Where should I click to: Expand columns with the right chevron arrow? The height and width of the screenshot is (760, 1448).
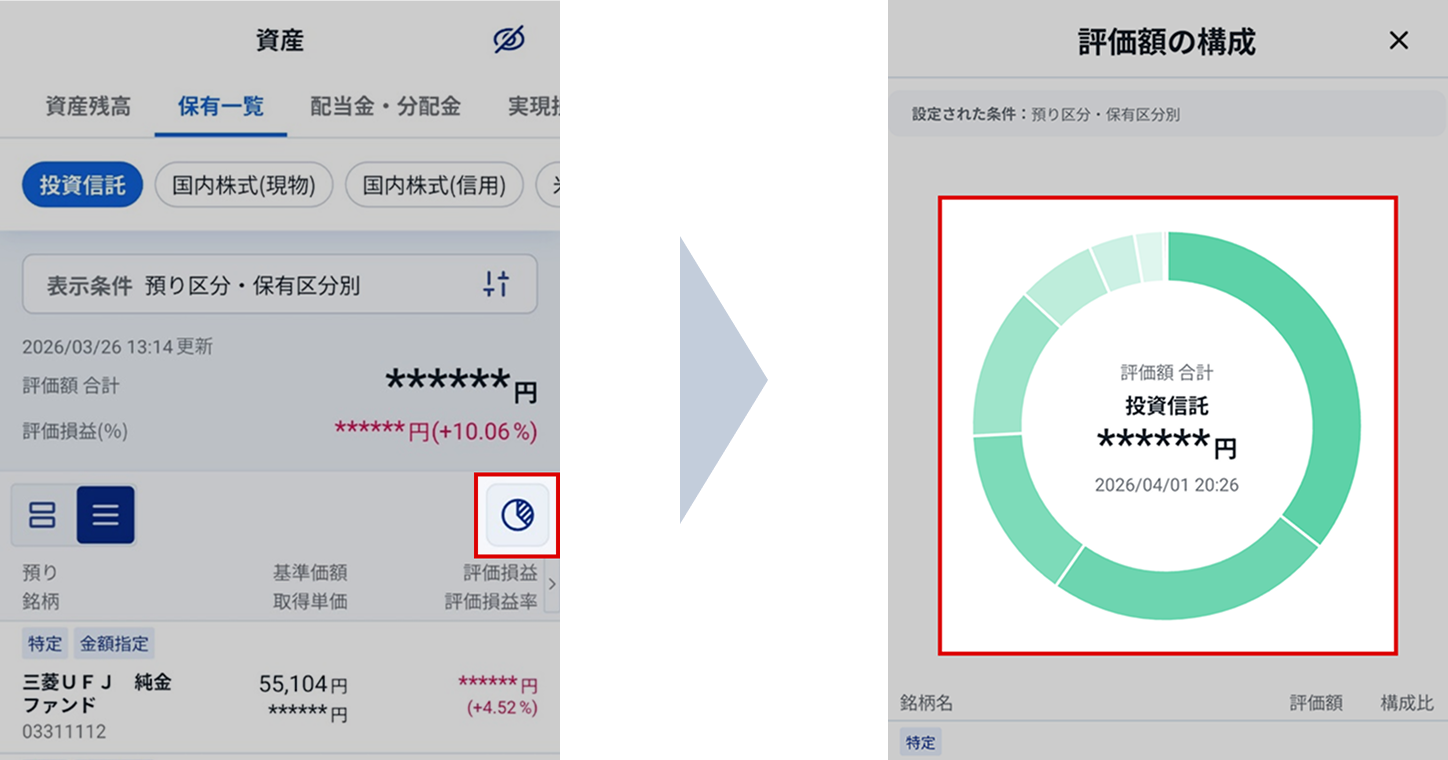pos(550,586)
